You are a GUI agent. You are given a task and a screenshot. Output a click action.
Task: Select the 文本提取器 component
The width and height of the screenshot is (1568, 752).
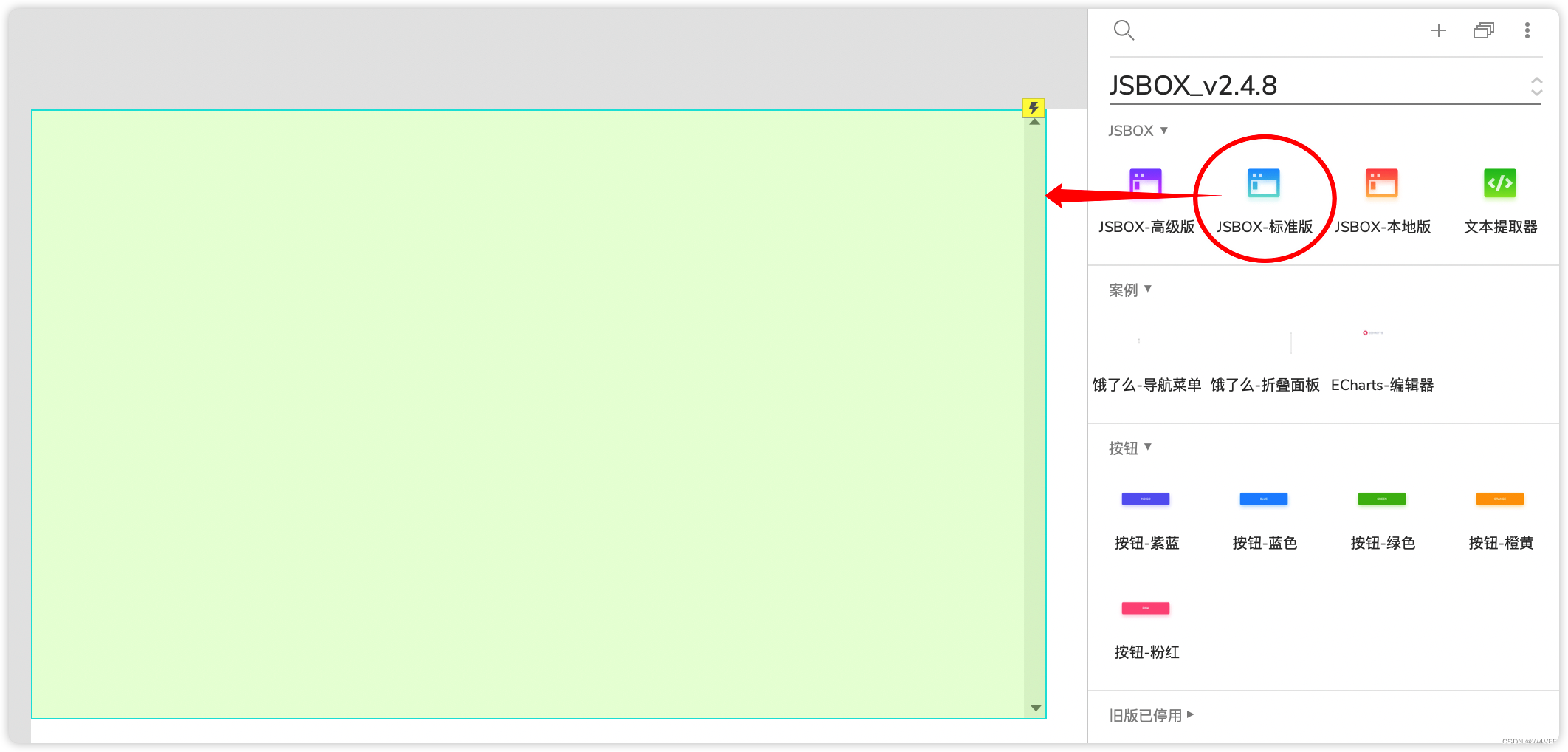click(x=1499, y=183)
